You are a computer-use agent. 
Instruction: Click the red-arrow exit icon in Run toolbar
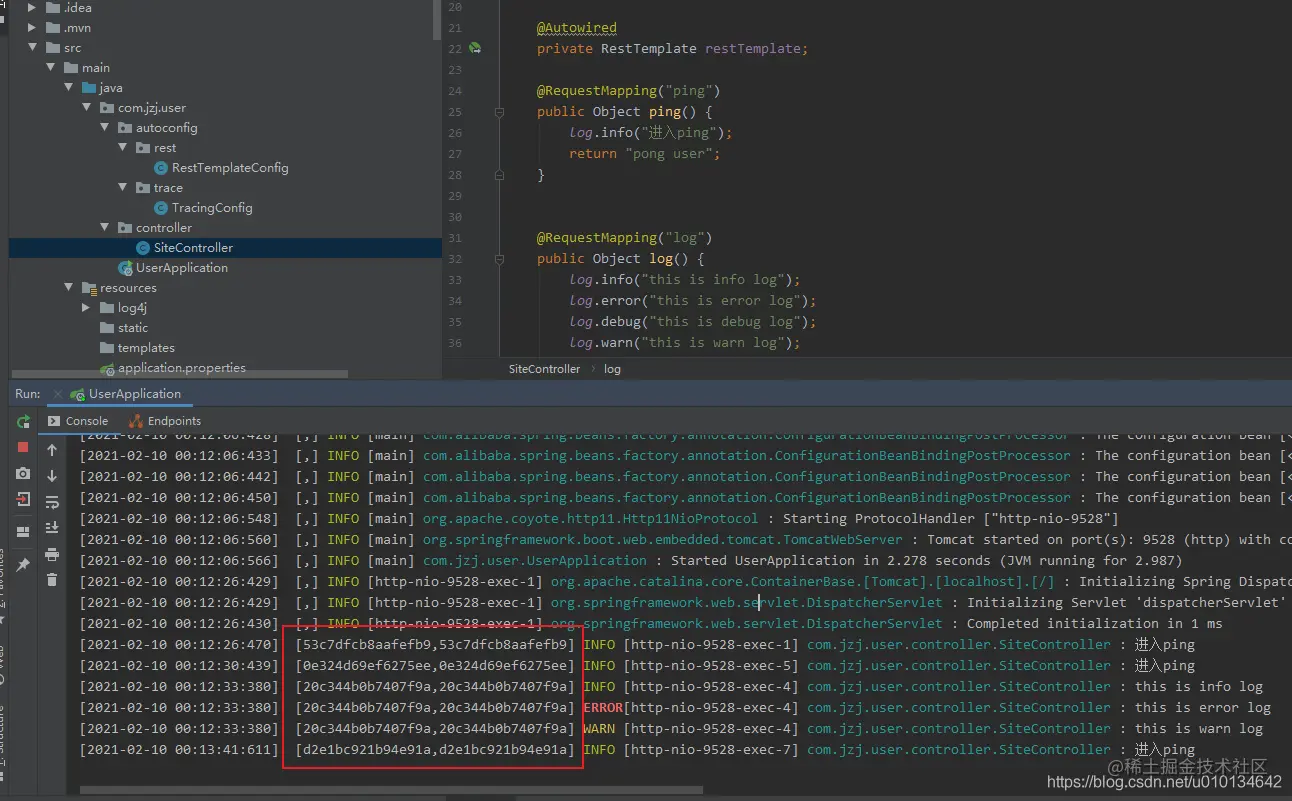click(23, 499)
